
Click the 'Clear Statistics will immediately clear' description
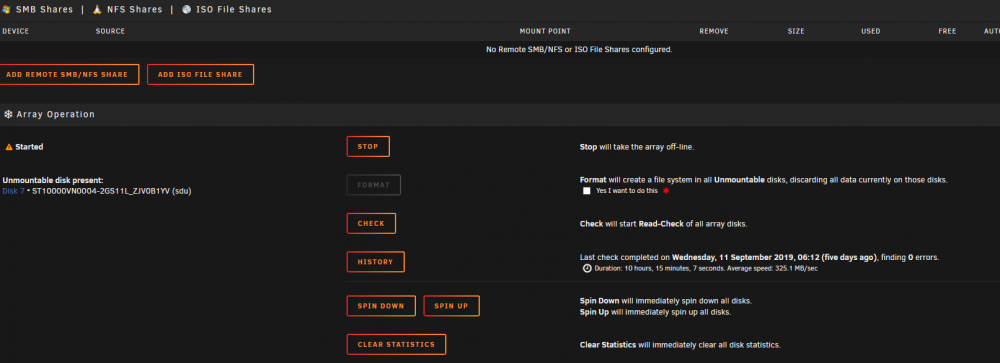[680, 345]
